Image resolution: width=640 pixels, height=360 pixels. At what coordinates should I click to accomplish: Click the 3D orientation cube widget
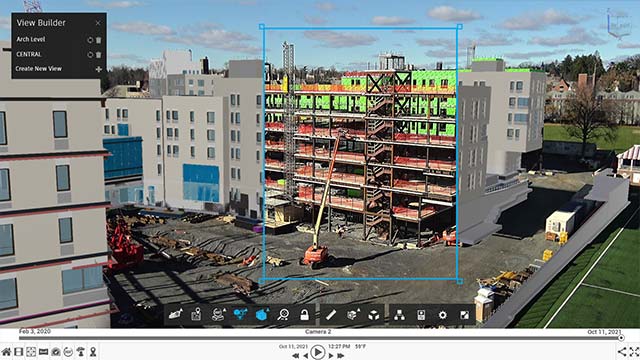click(x=619, y=24)
